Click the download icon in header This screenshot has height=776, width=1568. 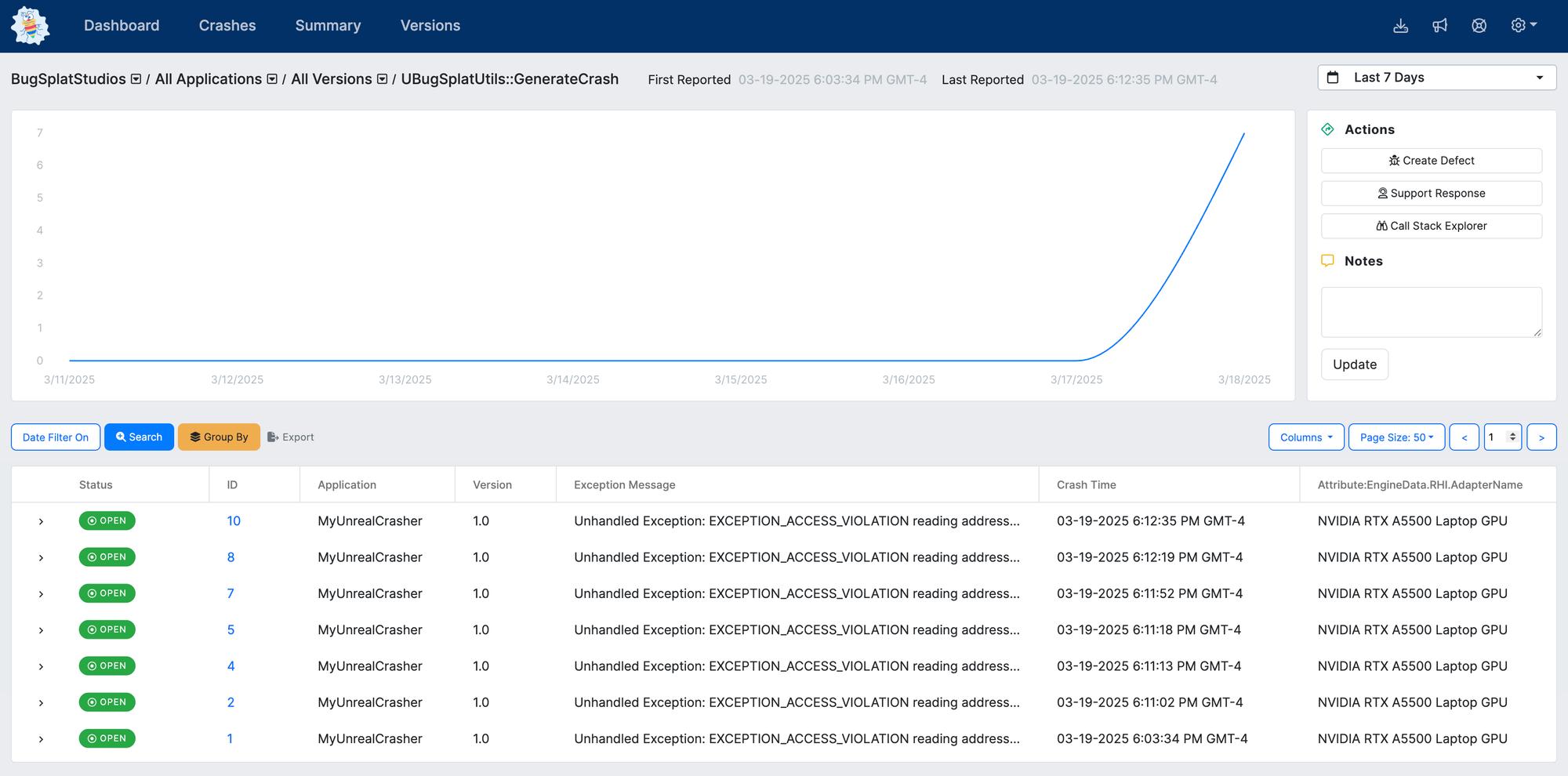(x=1400, y=26)
